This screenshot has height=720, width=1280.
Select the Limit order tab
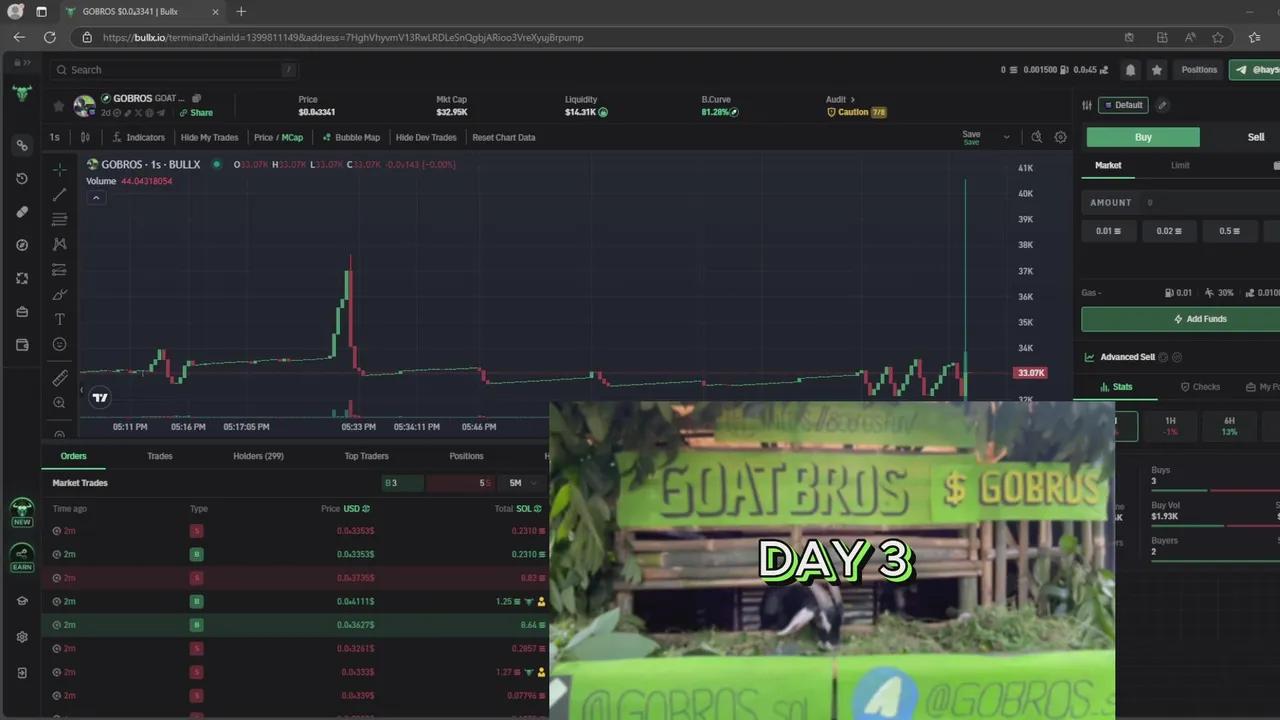[1180, 165]
